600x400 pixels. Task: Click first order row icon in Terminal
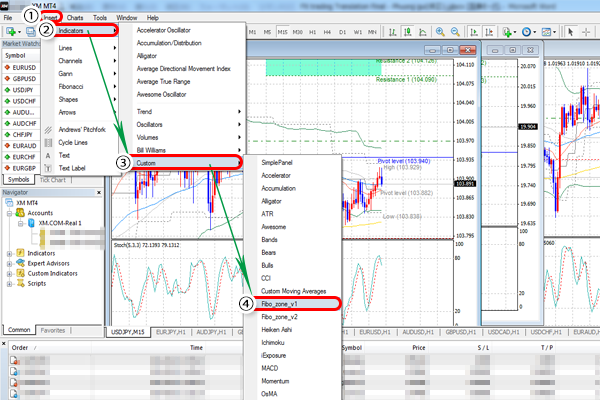(14, 360)
